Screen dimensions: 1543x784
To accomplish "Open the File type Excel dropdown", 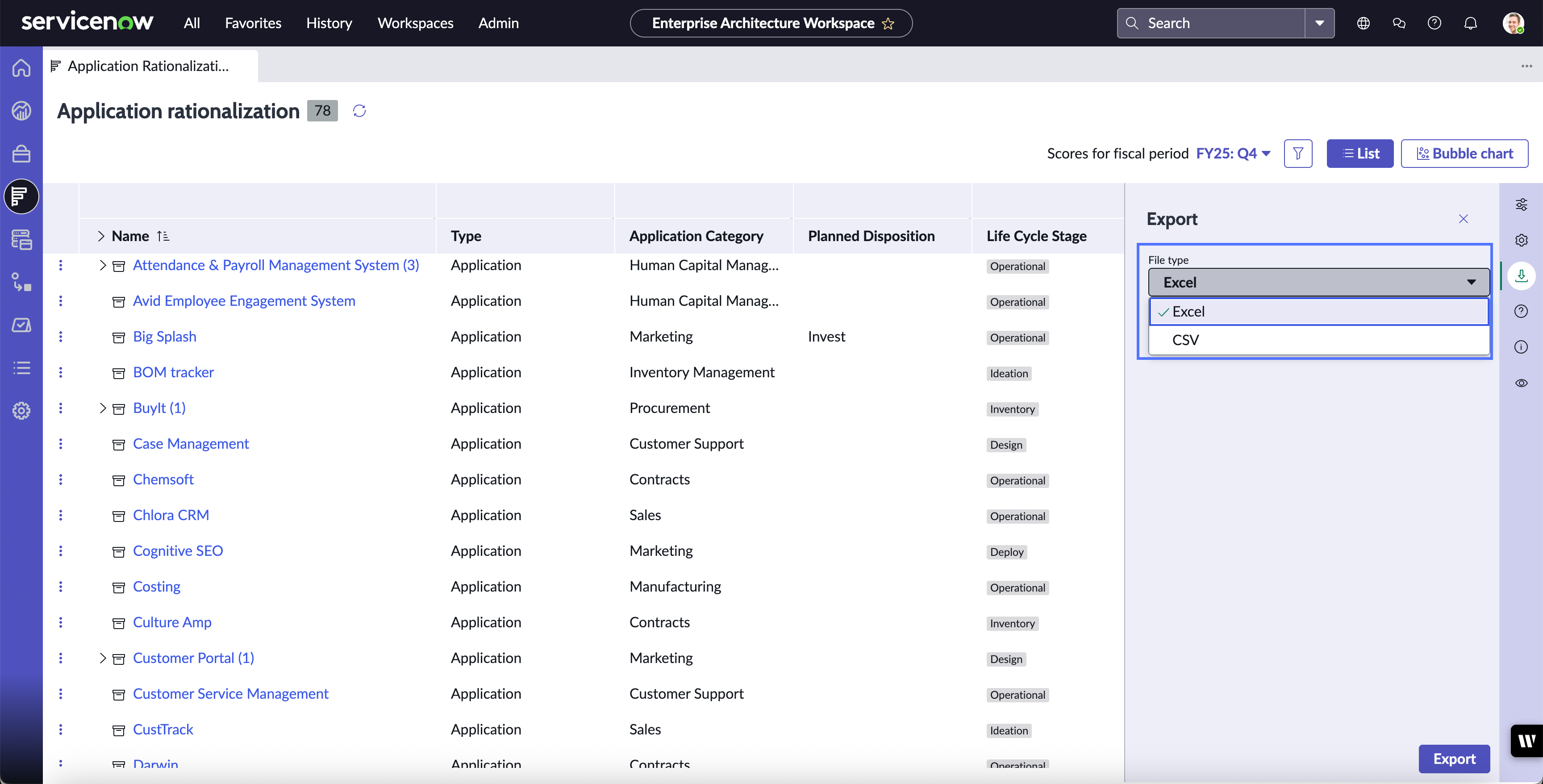I will coord(1318,282).
